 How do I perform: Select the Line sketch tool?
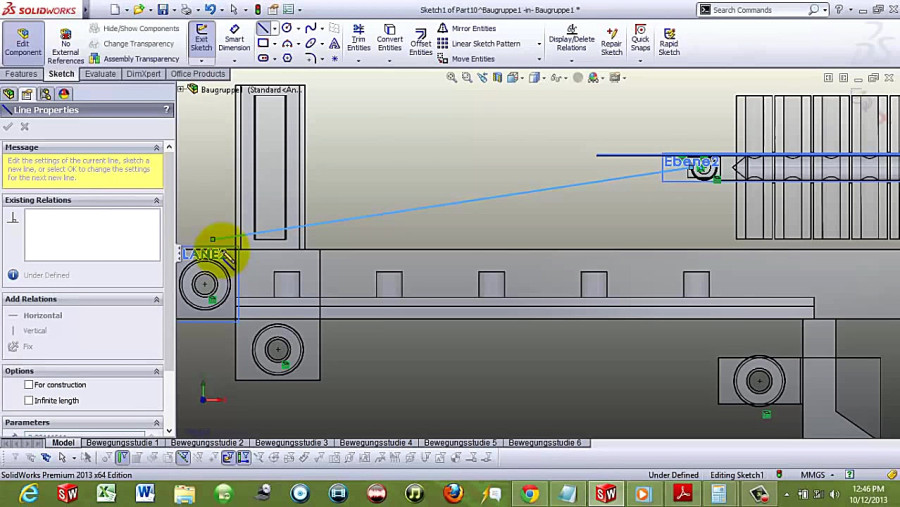click(263, 28)
